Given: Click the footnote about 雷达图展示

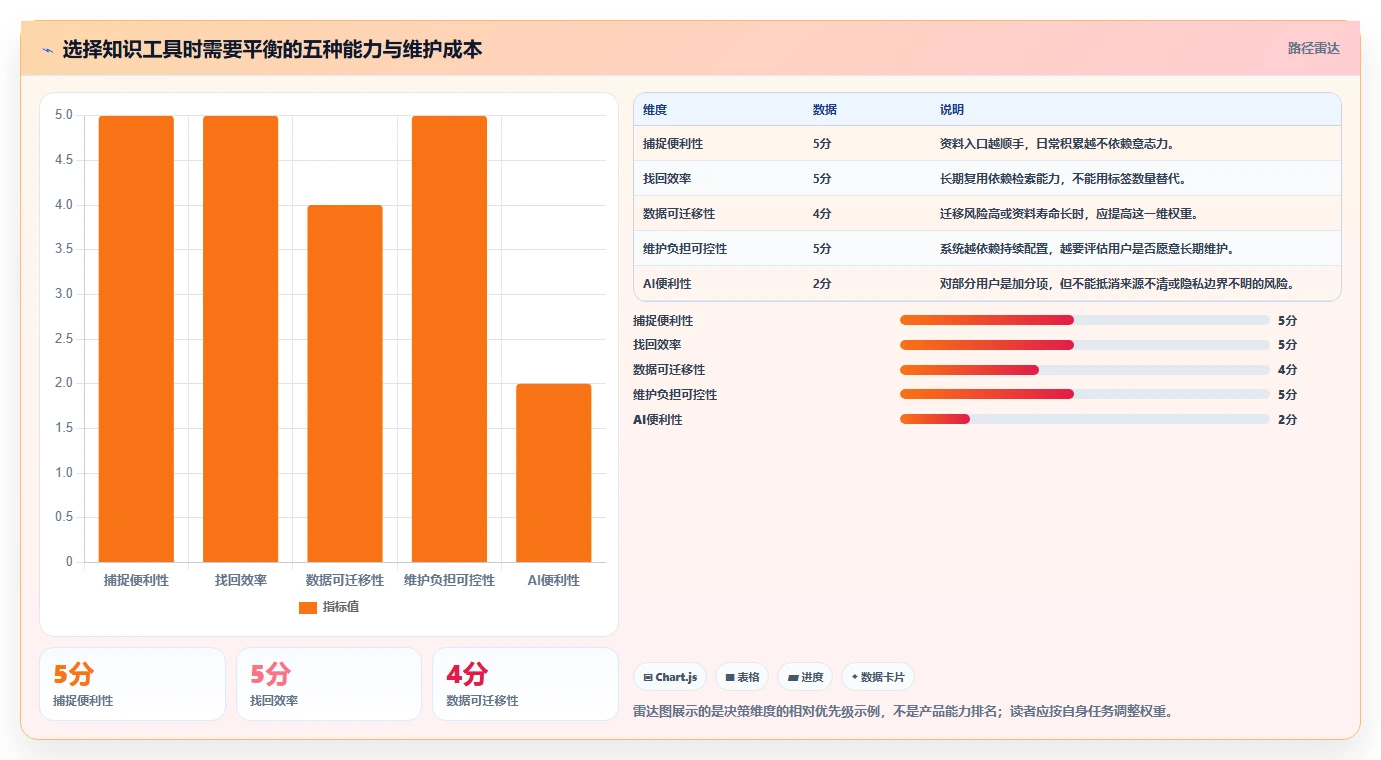Looking at the screenshot, I should click(x=903, y=712).
